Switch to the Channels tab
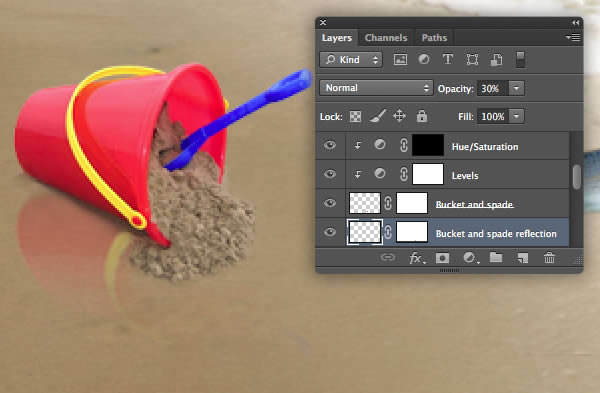The height and width of the screenshot is (393, 600). [x=386, y=38]
